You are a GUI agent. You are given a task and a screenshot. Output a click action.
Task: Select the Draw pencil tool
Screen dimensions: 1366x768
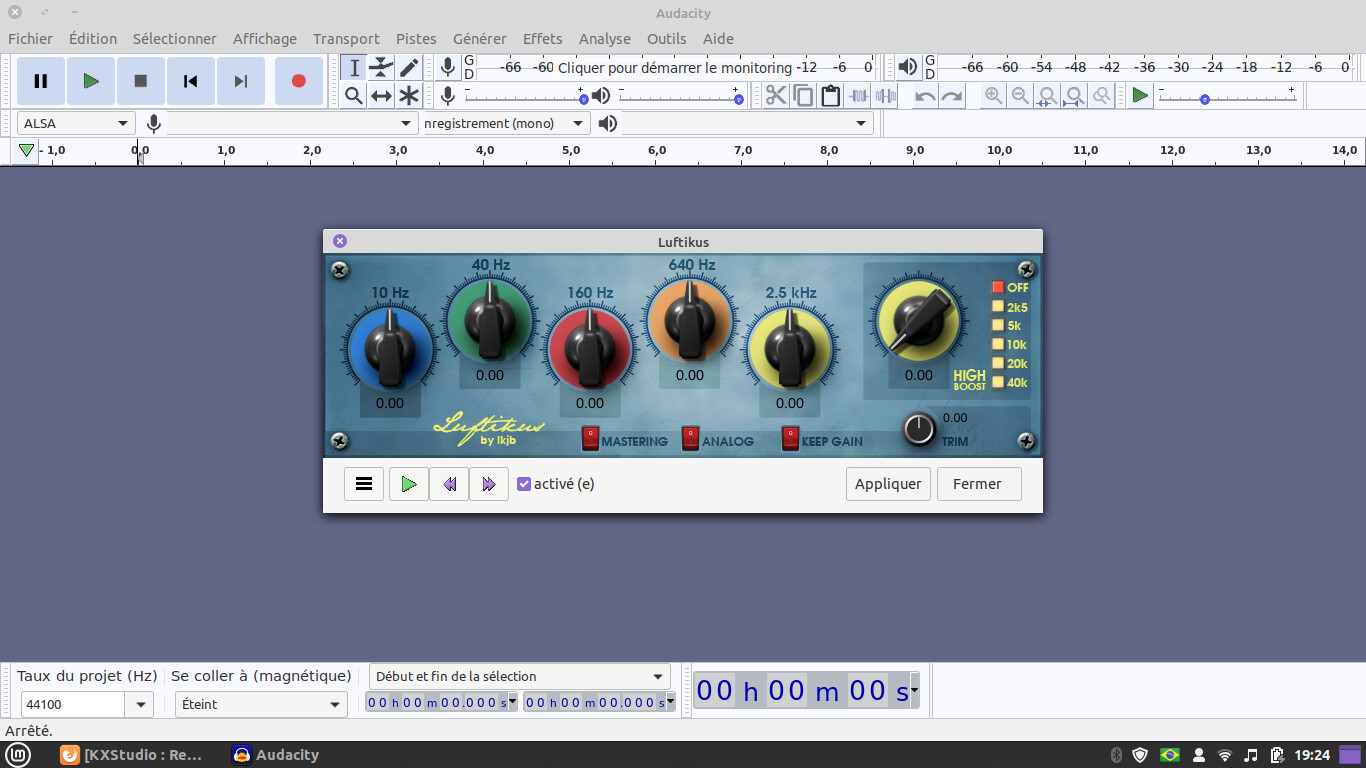[x=409, y=67]
